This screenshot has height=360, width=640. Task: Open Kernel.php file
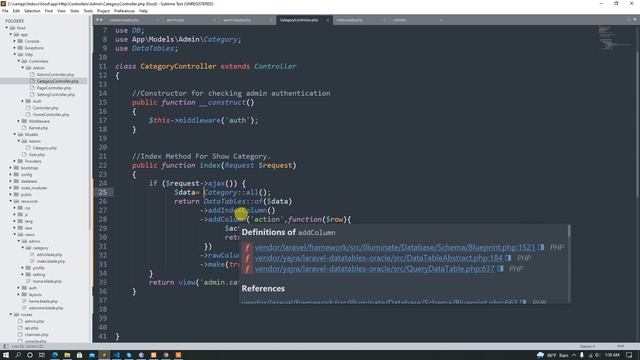click(38, 128)
